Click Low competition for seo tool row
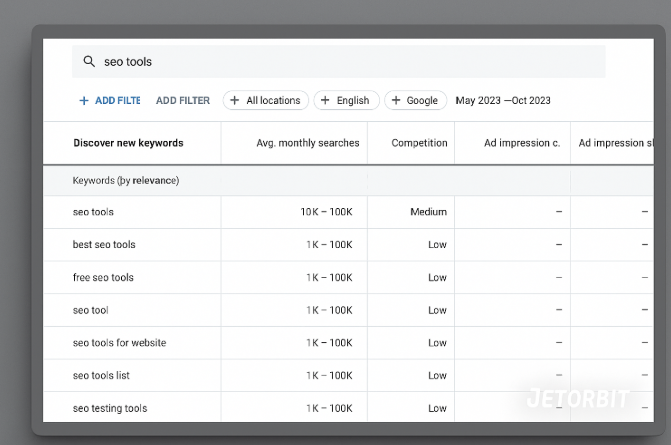This screenshot has width=671, height=445. point(437,310)
